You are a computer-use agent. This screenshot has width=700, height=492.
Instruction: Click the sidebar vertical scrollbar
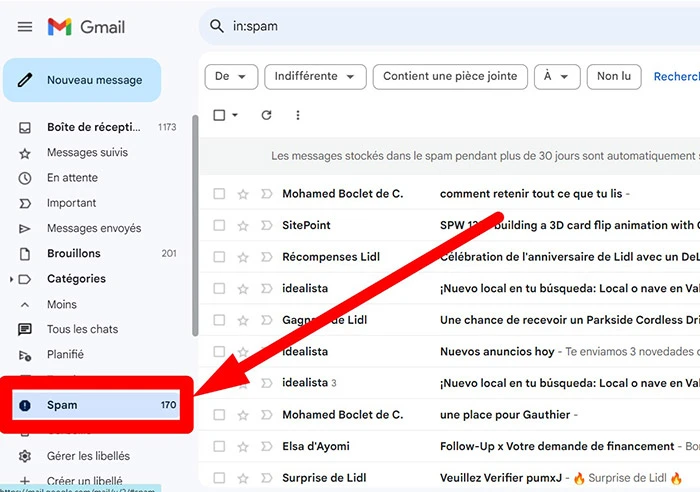[195, 225]
